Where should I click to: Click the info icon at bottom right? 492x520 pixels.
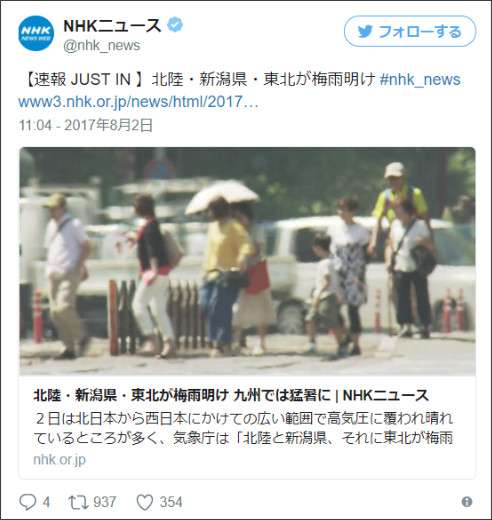(467, 502)
